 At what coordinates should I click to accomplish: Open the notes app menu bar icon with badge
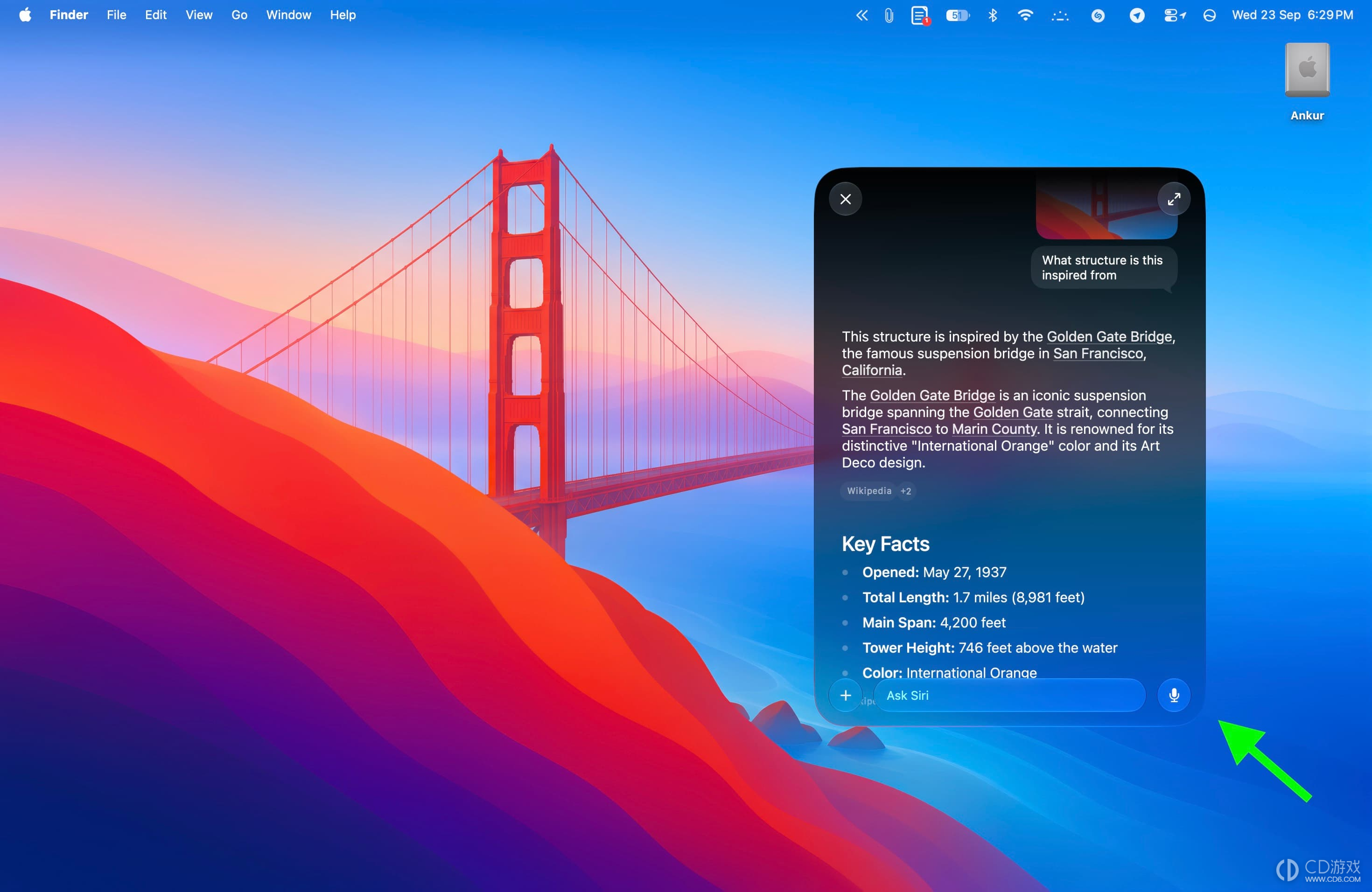921,15
